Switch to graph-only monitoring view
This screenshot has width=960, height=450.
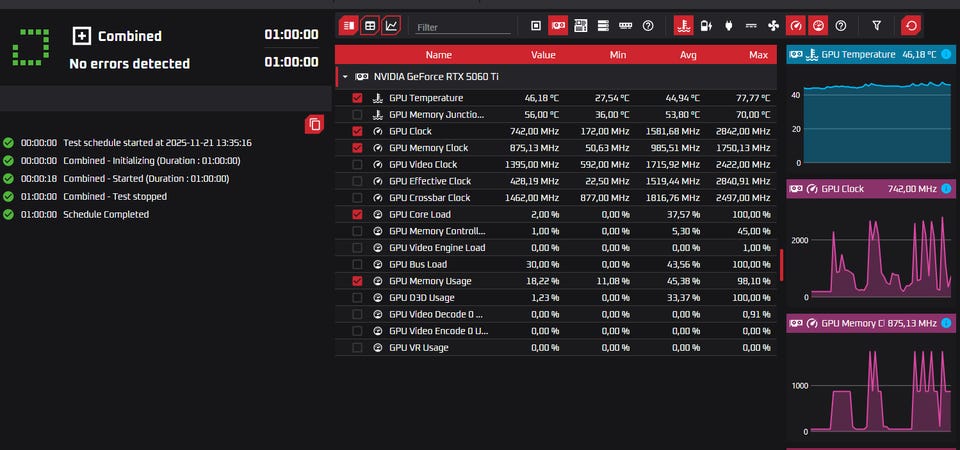coord(391,26)
